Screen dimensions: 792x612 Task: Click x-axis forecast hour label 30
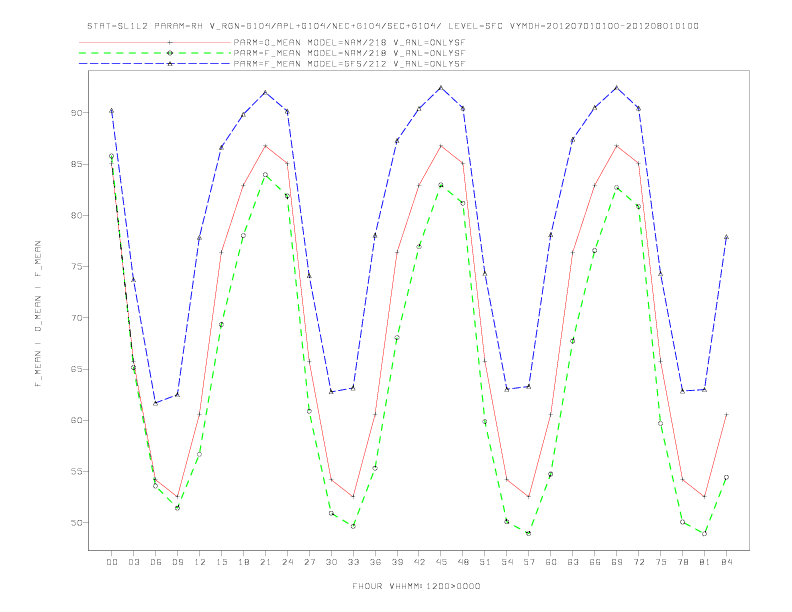(x=331, y=562)
